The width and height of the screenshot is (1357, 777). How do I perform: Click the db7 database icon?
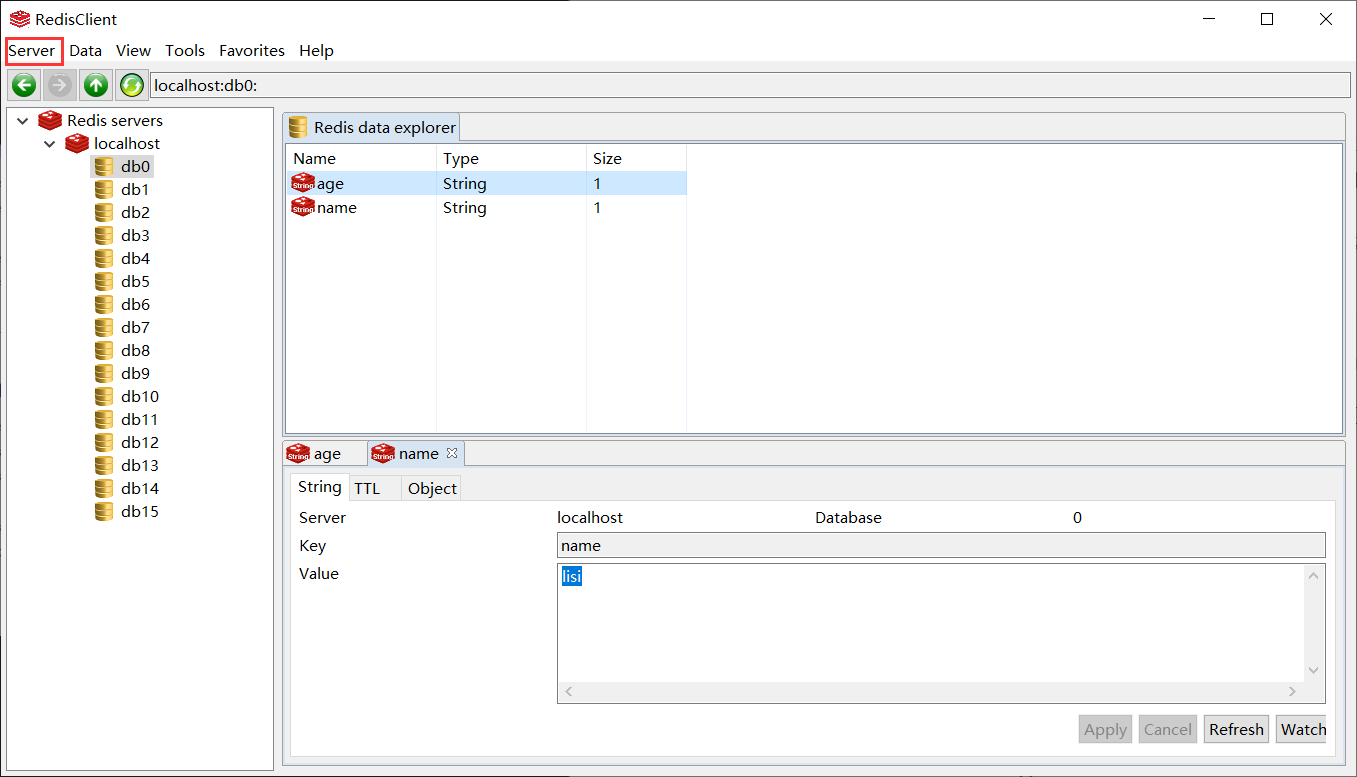tap(104, 327)
